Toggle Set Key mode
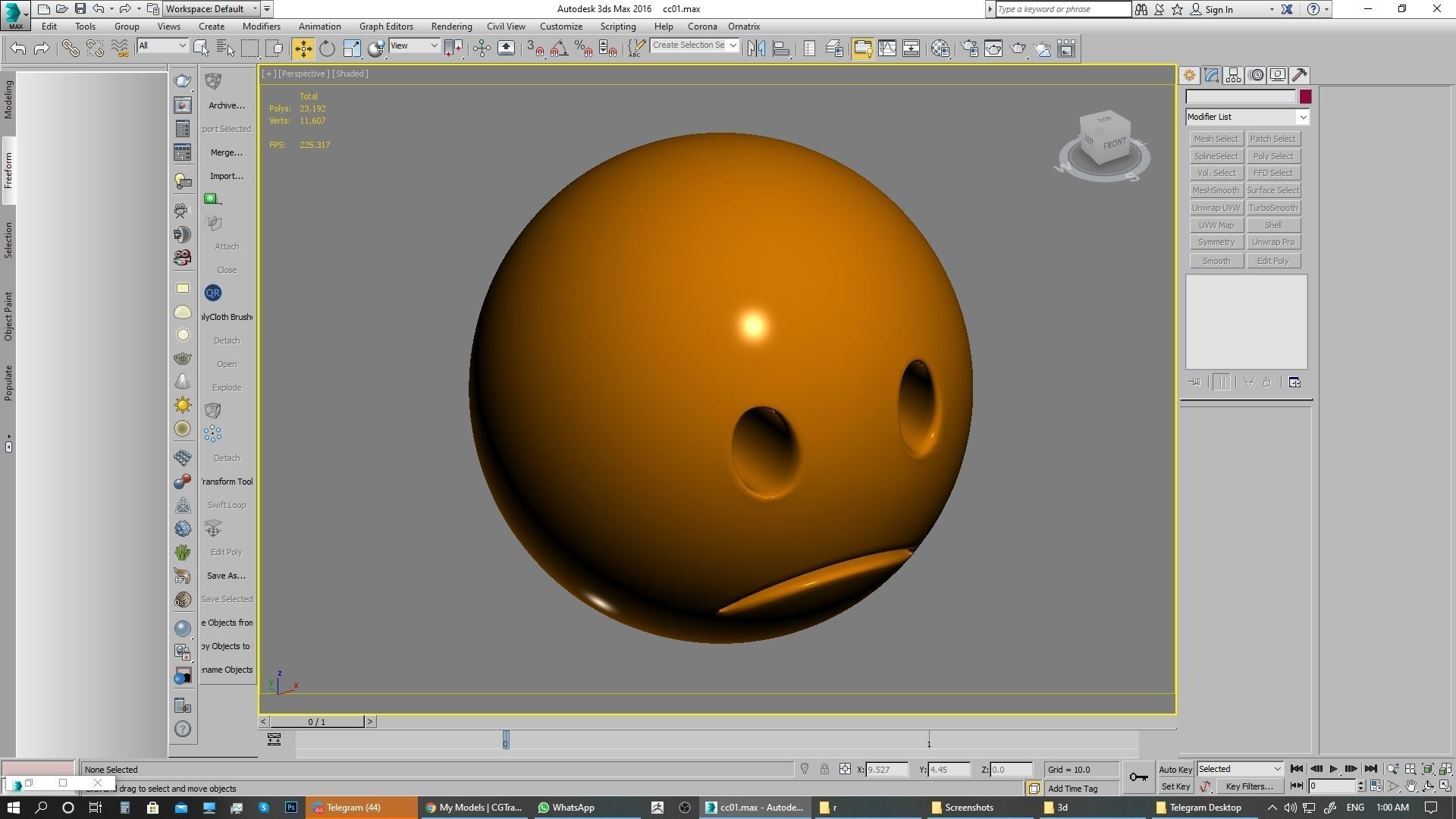Image resolution: width=1456 pixels, height=819 pixels. (x=1175, y=786)
